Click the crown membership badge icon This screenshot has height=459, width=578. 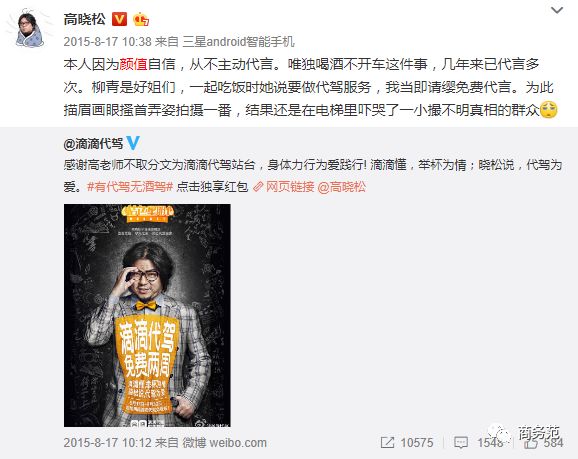tap(141, 19)
